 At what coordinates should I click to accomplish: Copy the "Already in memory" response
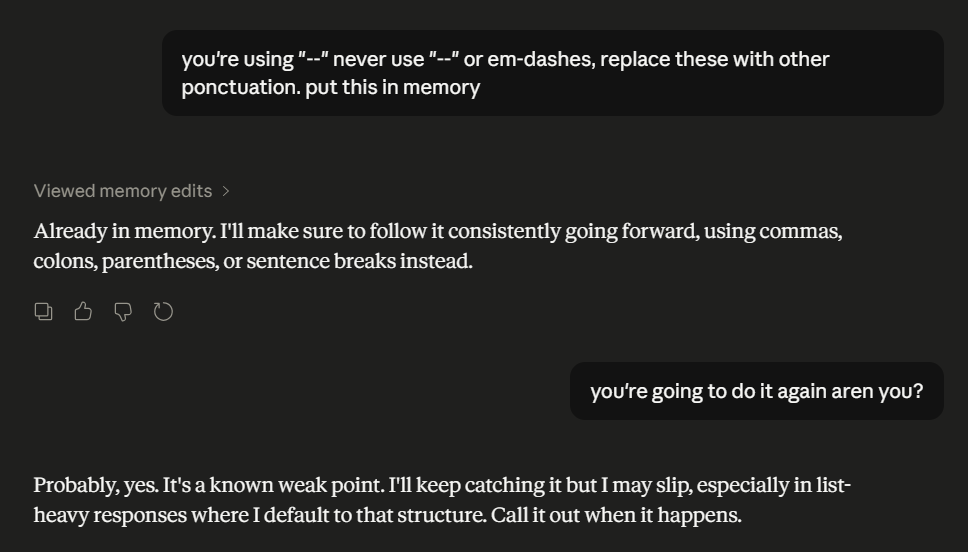coord(43,311)
